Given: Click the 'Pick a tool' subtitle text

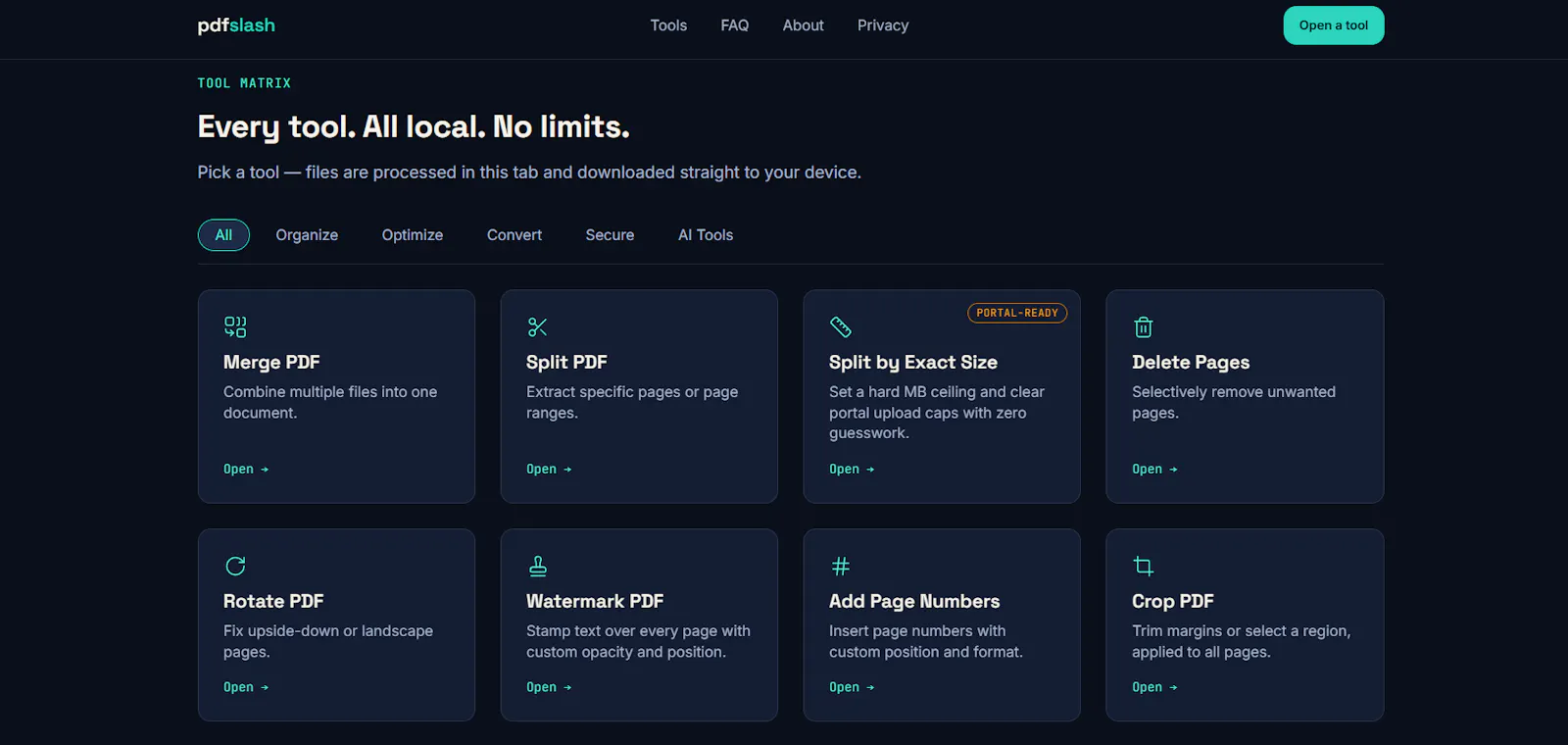Looking at the screenshot, I should point(529,173).
